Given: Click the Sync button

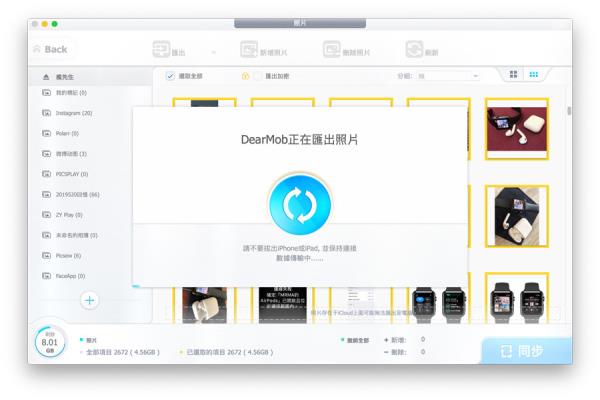Looking at the screenshot, I should 527,351.
